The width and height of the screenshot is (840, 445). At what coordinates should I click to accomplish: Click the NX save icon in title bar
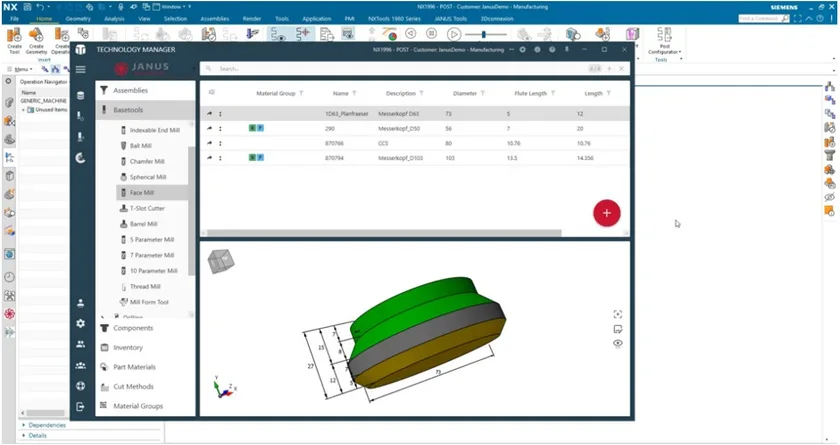27,7
